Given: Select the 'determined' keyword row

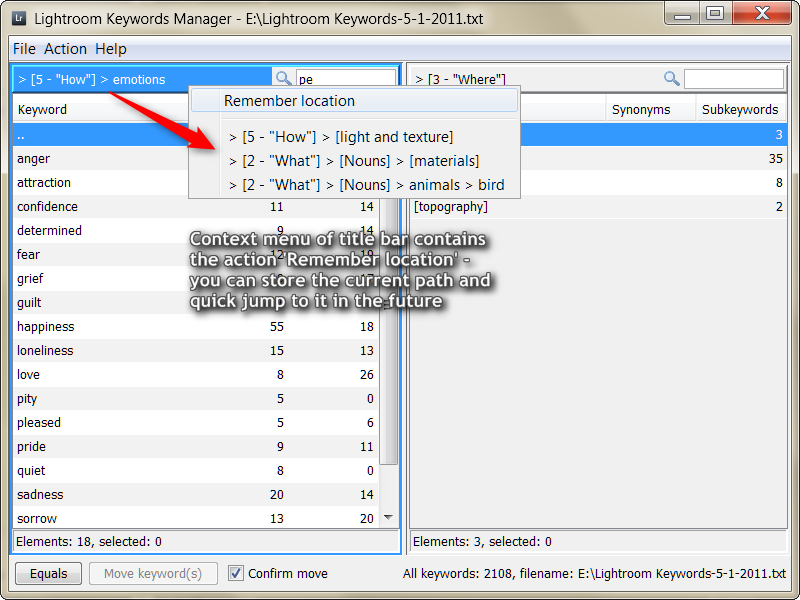Looking at the screenshot, I should 196,231.
